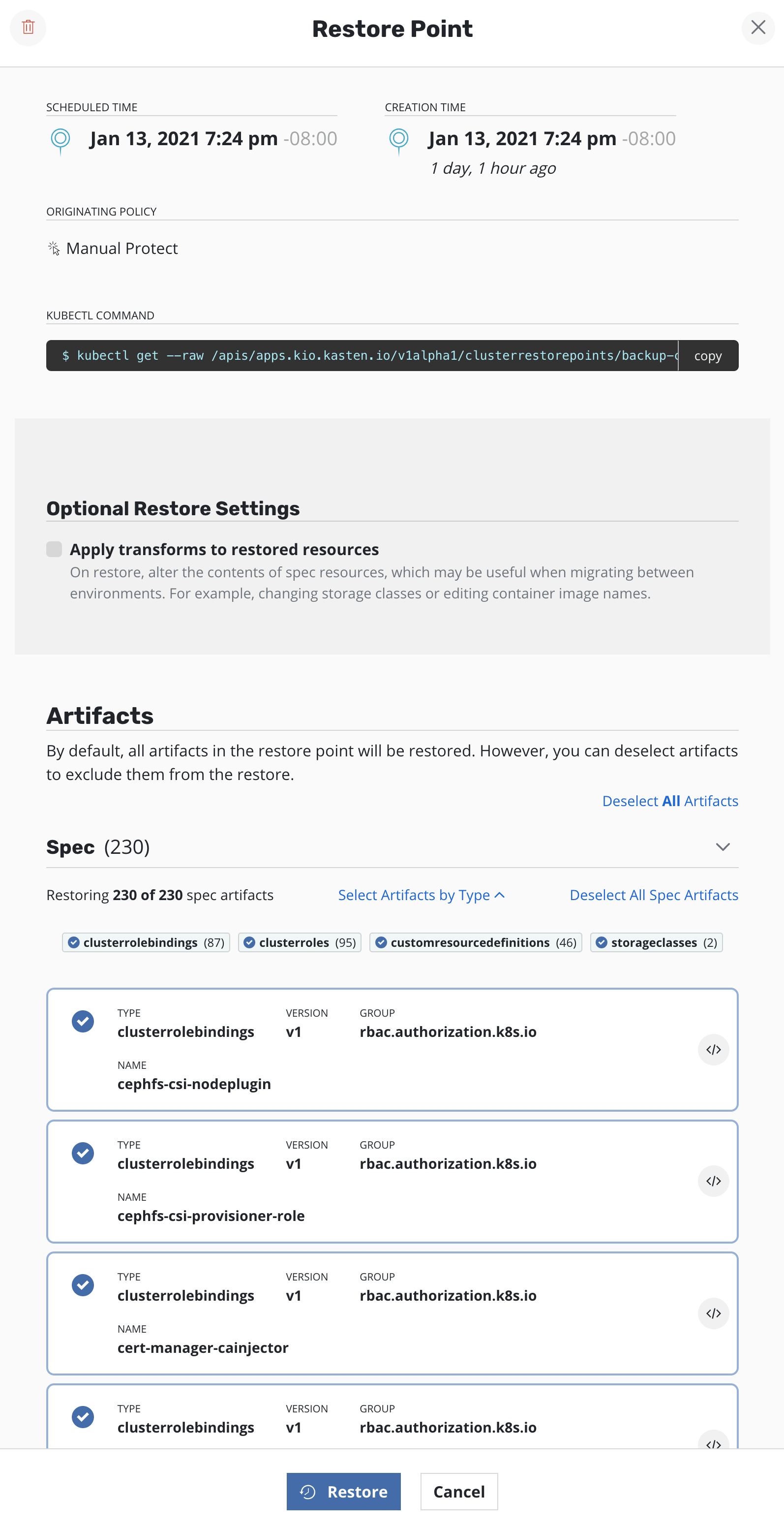Click Deselect All Spec Artifacts
Screen dimensions: 784x1530
654,895
